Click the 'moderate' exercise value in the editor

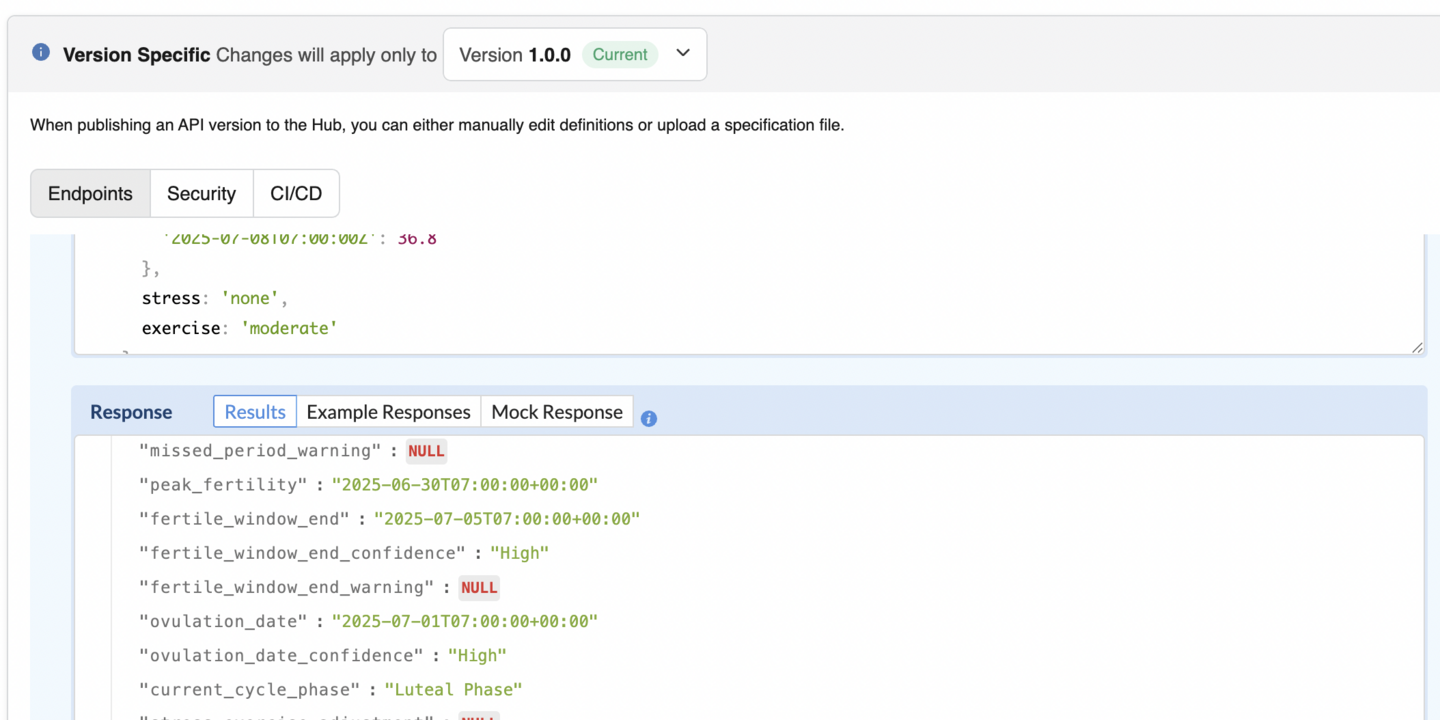click(289, 327)
